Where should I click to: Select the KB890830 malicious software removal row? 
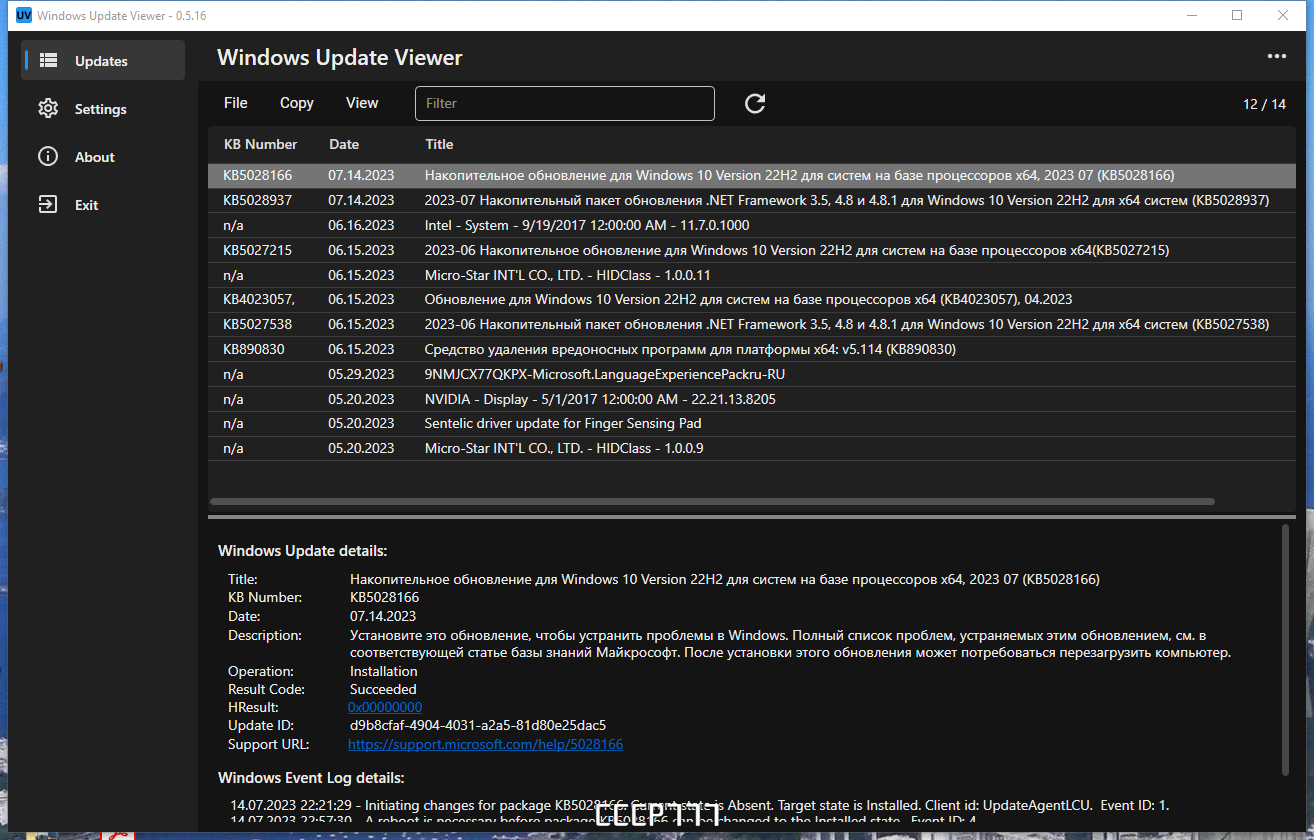(x=752, y=349)
